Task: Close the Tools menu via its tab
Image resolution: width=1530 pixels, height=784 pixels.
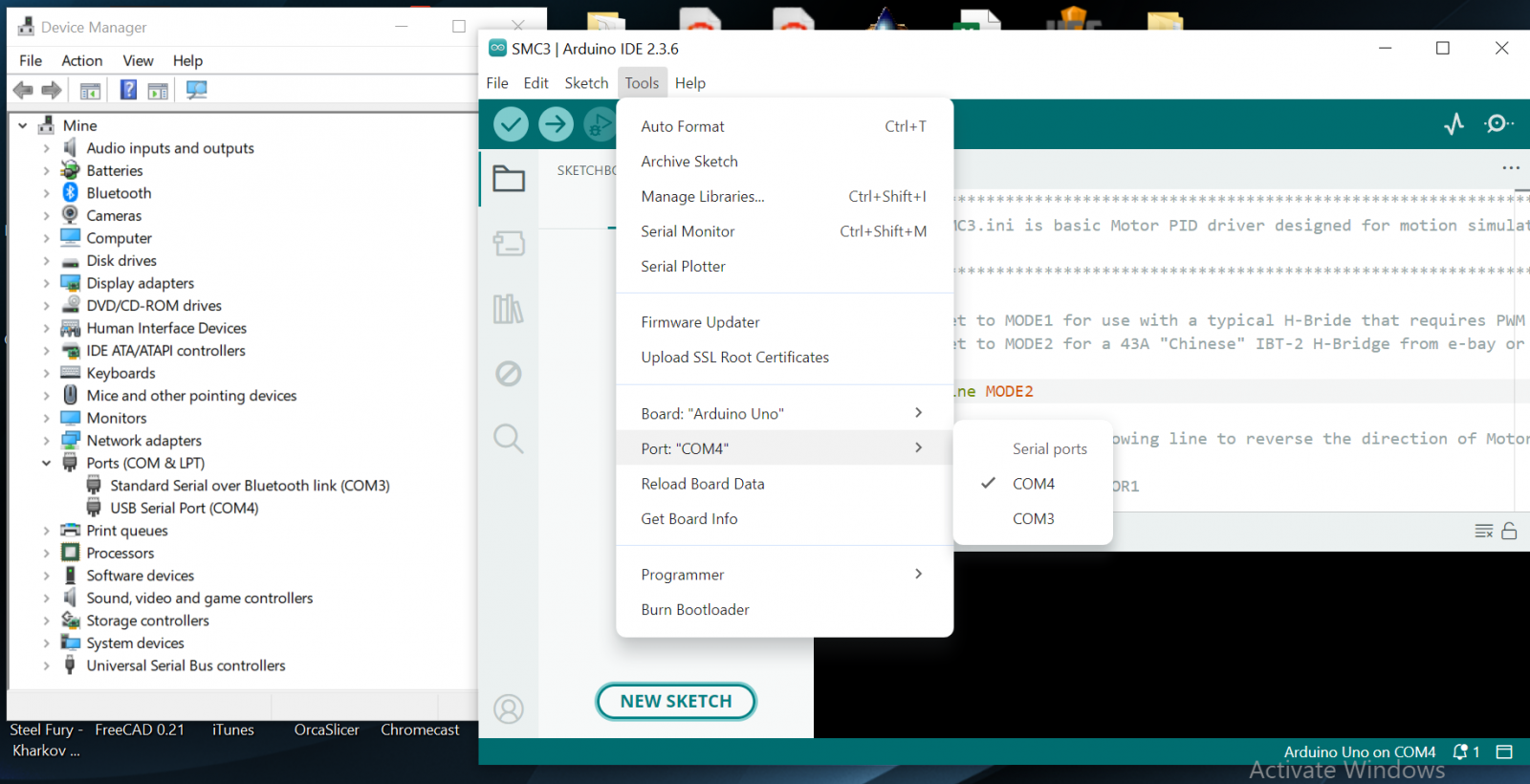Action: (642, 83)
